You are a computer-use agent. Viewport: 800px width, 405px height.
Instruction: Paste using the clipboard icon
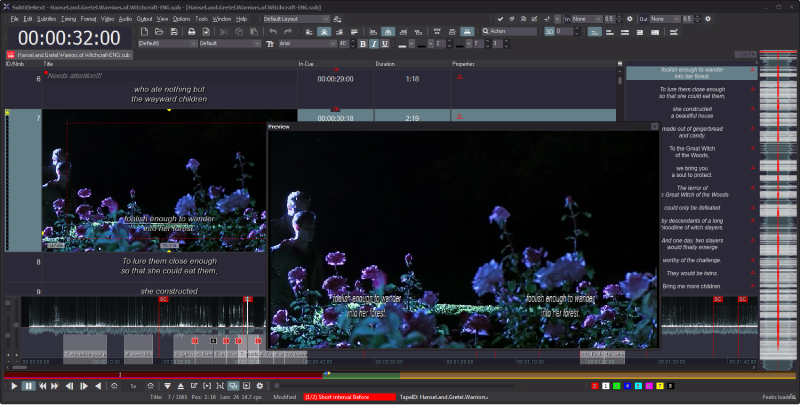tap(254, 32)
